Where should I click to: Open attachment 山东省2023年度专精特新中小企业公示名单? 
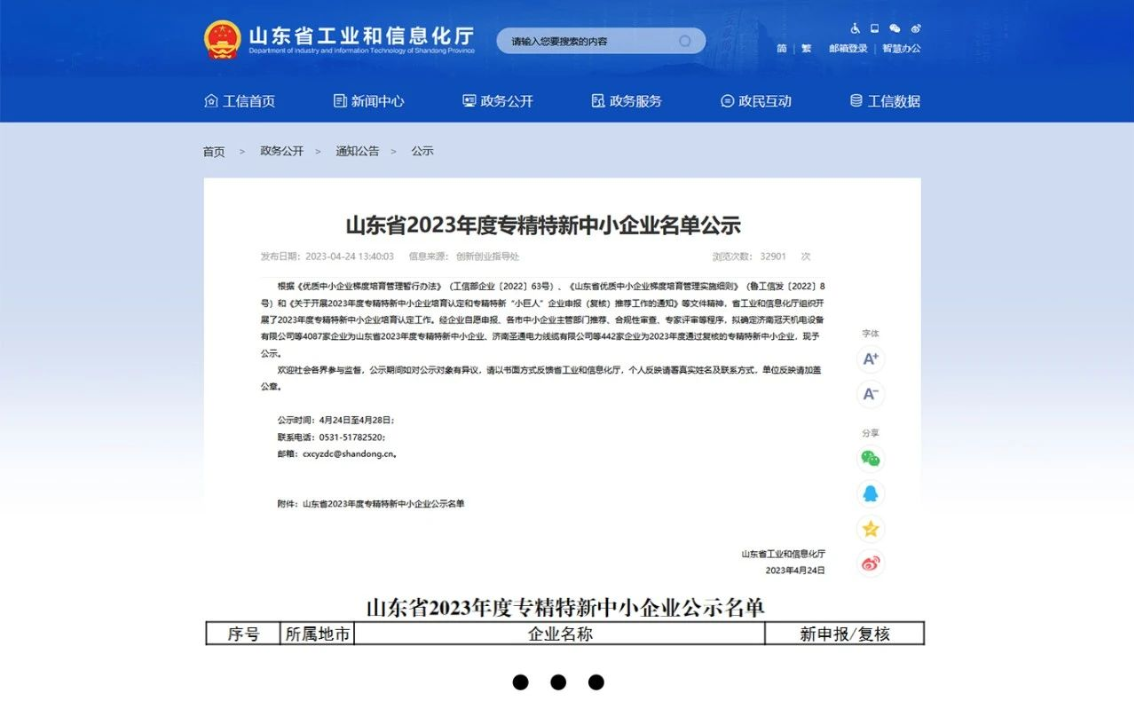click(383, 504)
